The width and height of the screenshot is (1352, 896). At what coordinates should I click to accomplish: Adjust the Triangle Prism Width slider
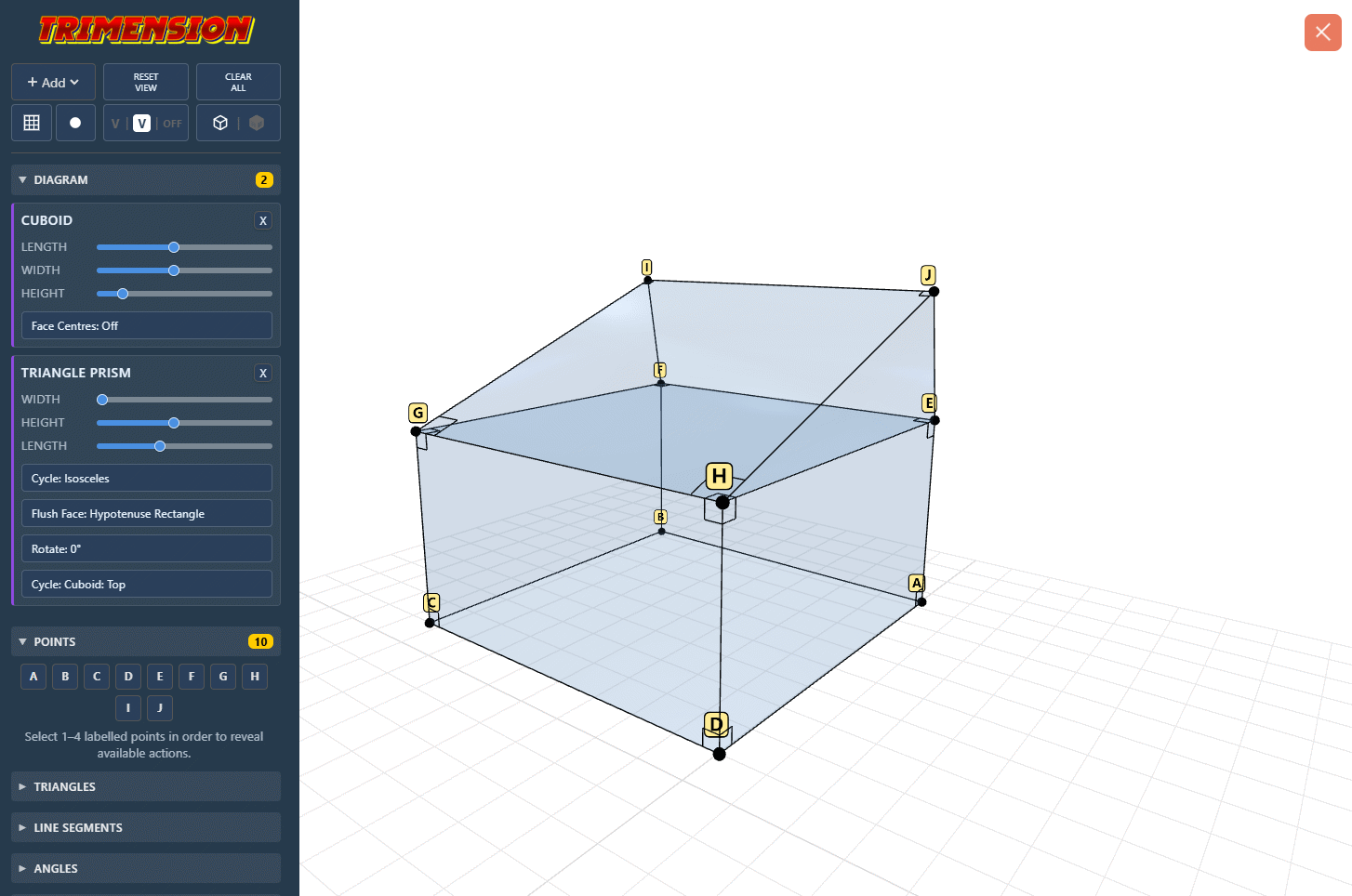point(184,400)
